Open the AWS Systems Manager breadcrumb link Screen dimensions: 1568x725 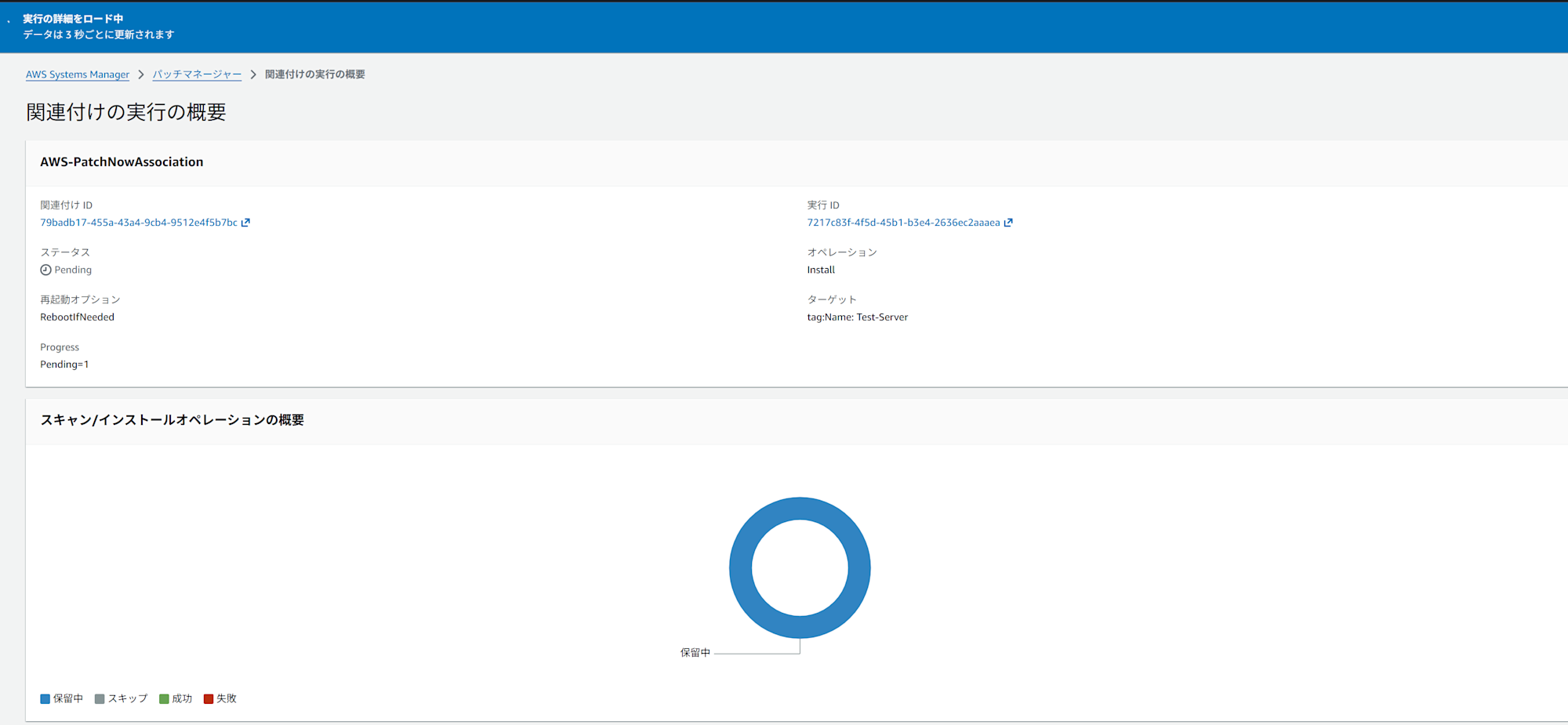tap(78, 74)
